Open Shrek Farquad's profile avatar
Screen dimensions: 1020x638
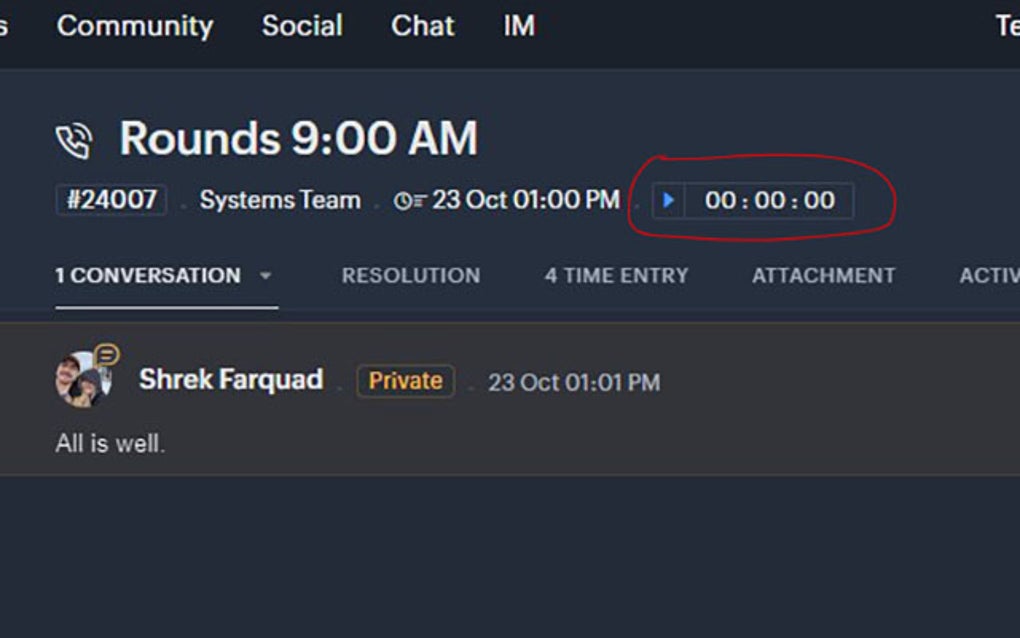(80, 382)
